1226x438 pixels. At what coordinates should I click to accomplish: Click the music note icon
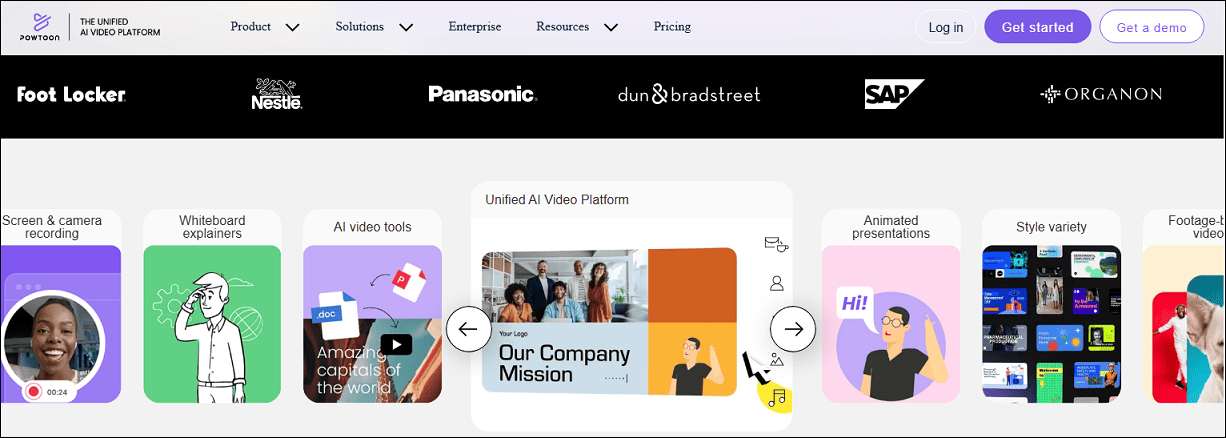pyautogui.click(x=777, y=396)
